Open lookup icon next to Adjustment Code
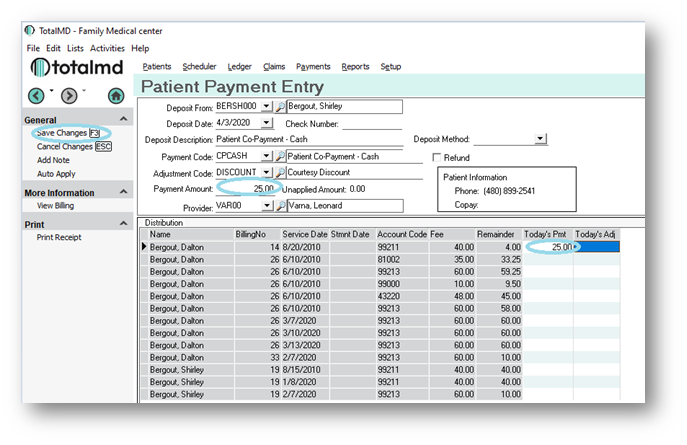The width and height of the screenshot is (687, 445). coord(281,172)
